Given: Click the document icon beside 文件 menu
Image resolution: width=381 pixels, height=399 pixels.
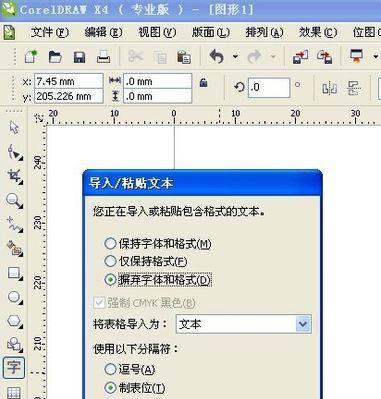Looking at the screenshot, I should click(9, 33).
